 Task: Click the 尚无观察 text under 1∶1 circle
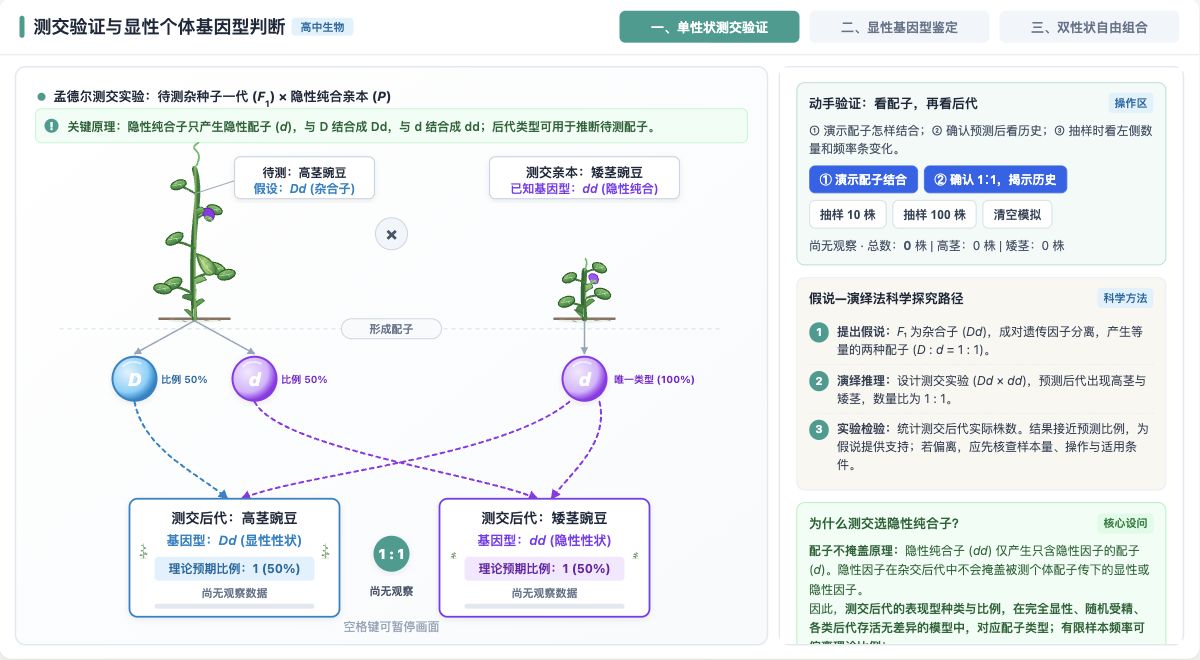(391, 591)
